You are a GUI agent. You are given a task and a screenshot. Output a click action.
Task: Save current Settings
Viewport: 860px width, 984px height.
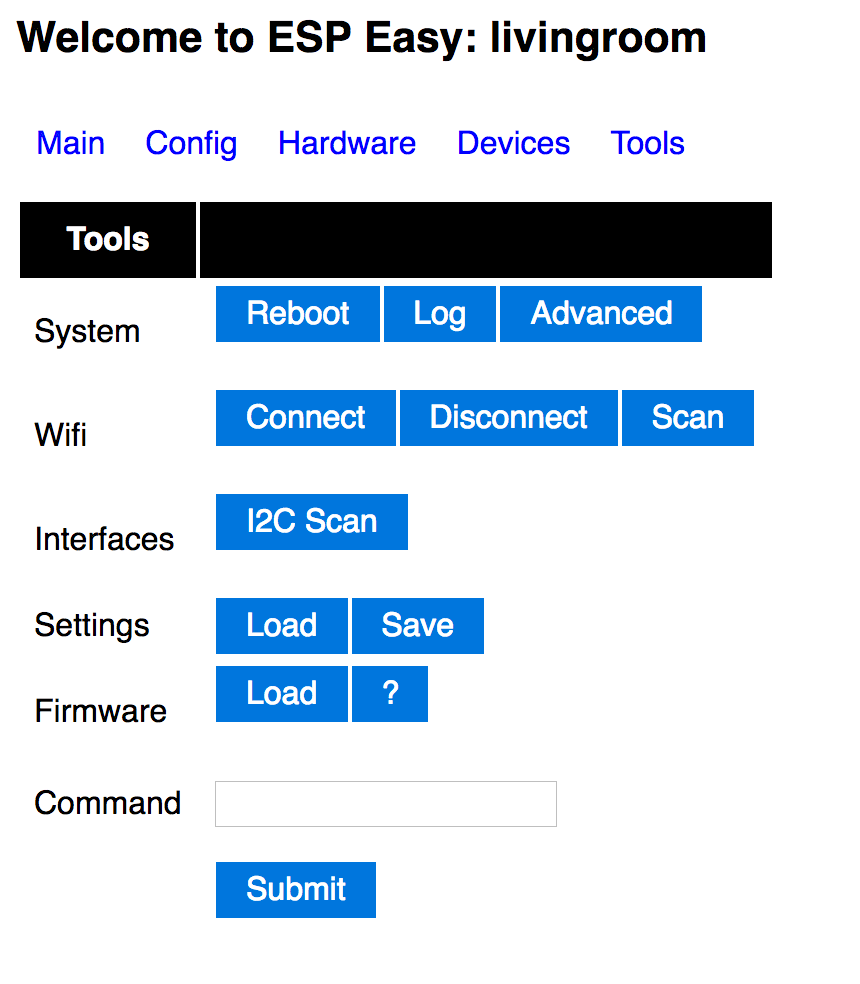417,625
